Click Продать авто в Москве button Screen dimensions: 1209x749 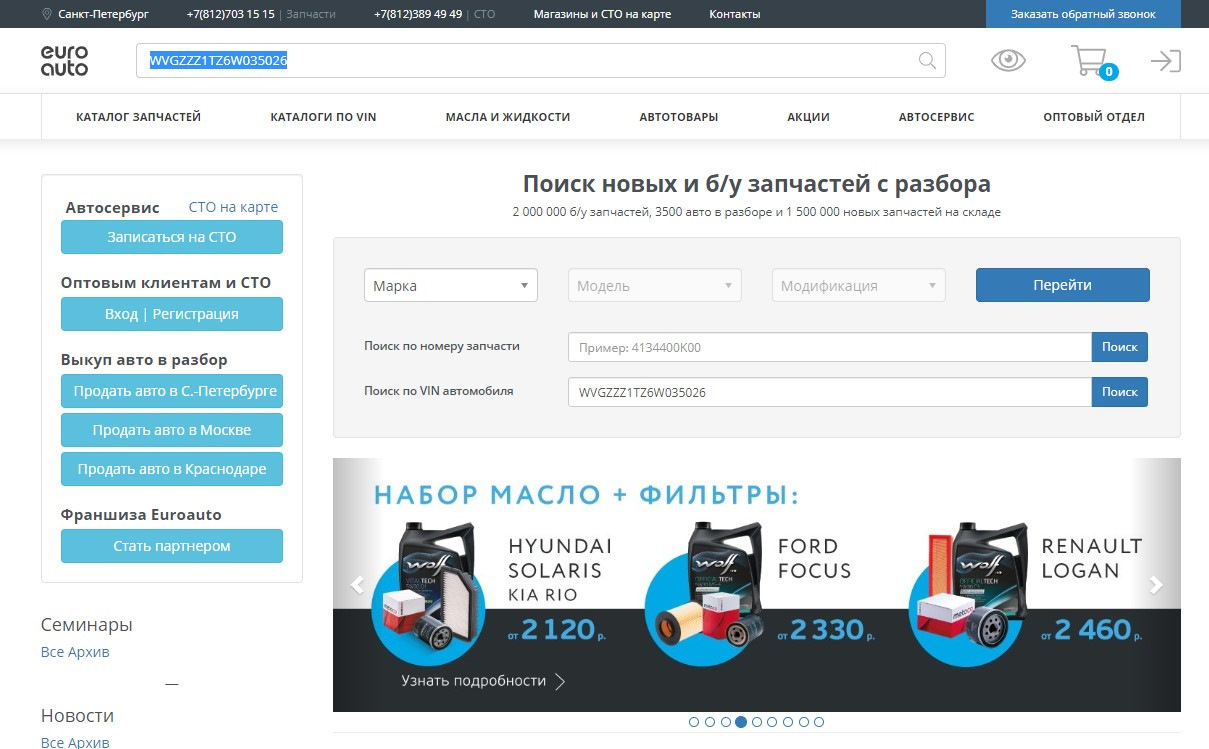[x=172, y=430]
